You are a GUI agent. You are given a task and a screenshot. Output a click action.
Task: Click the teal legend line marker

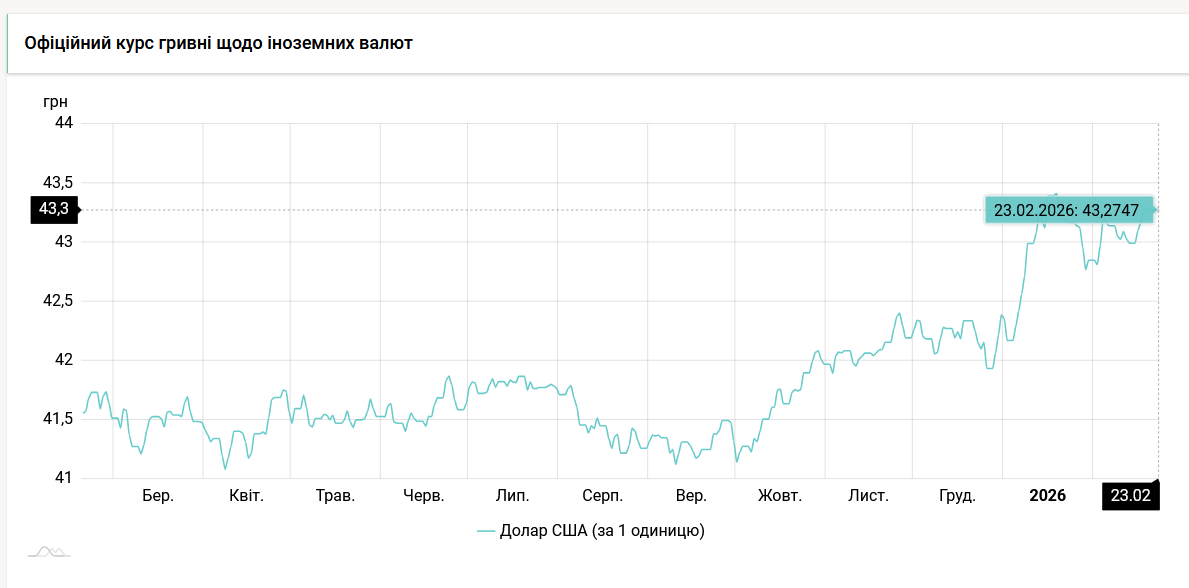pyautogui.click(x=486, y=531)
